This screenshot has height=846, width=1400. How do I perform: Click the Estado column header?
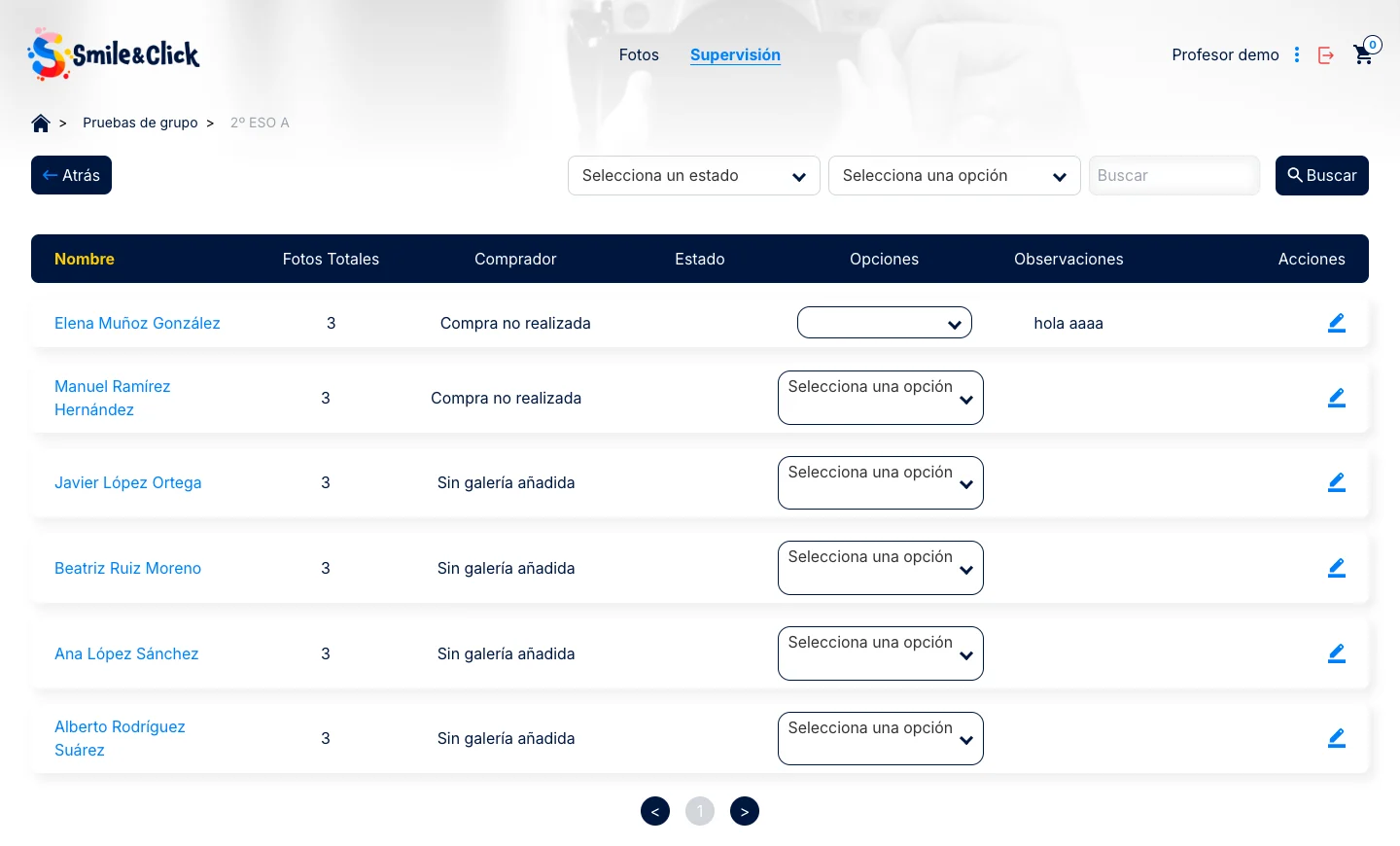coord(700,259)
